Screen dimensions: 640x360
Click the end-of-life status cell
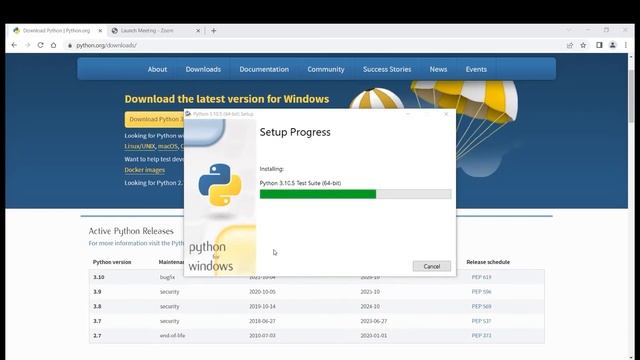tap(172, 336)
